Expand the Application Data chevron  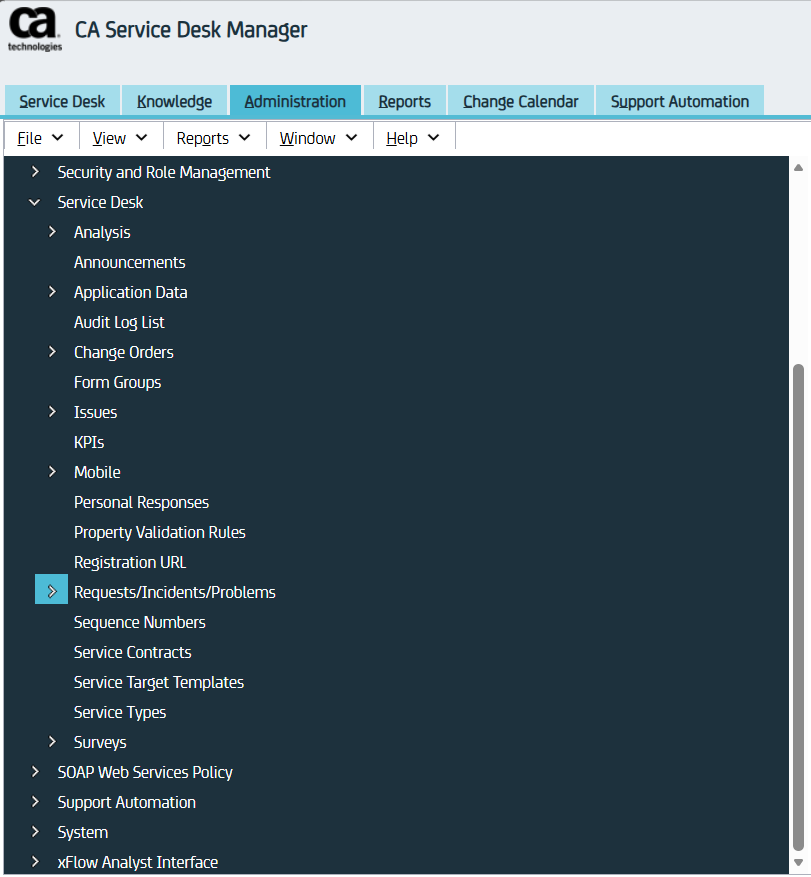52,292
